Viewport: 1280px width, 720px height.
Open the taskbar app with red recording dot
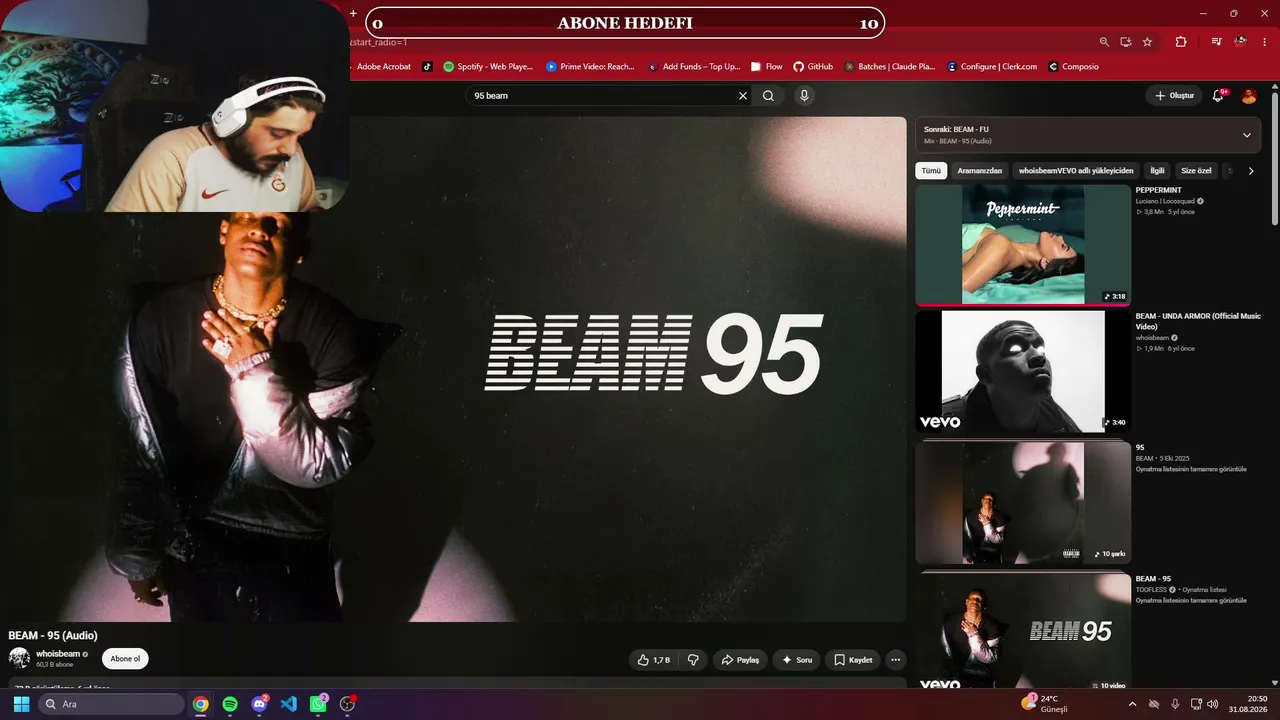pyautogui.click(x=348, y=704)
